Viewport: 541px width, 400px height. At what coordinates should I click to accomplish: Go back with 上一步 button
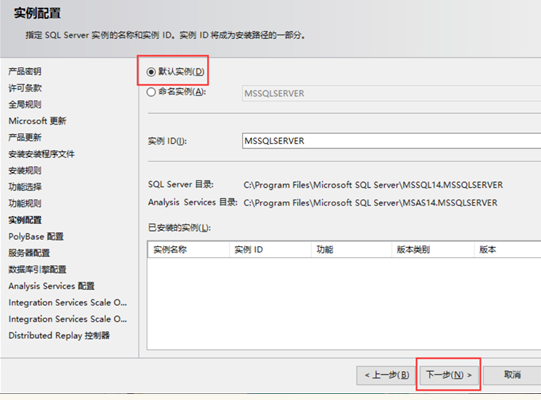[x=387, y=375]
